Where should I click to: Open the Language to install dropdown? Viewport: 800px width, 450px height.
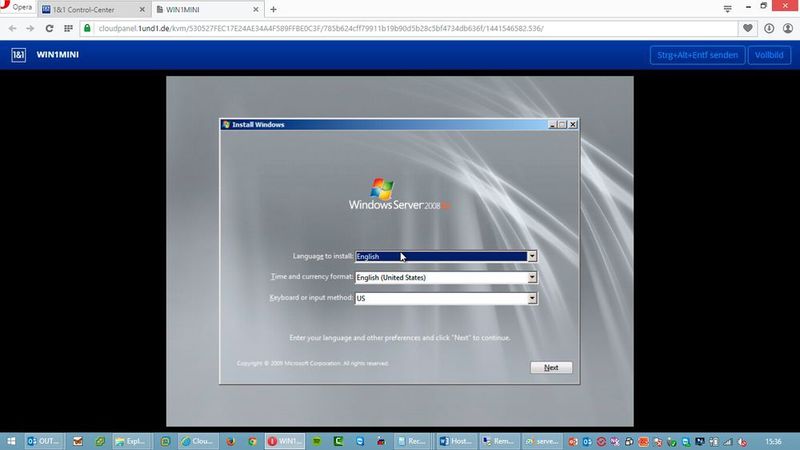coord(532,256)
